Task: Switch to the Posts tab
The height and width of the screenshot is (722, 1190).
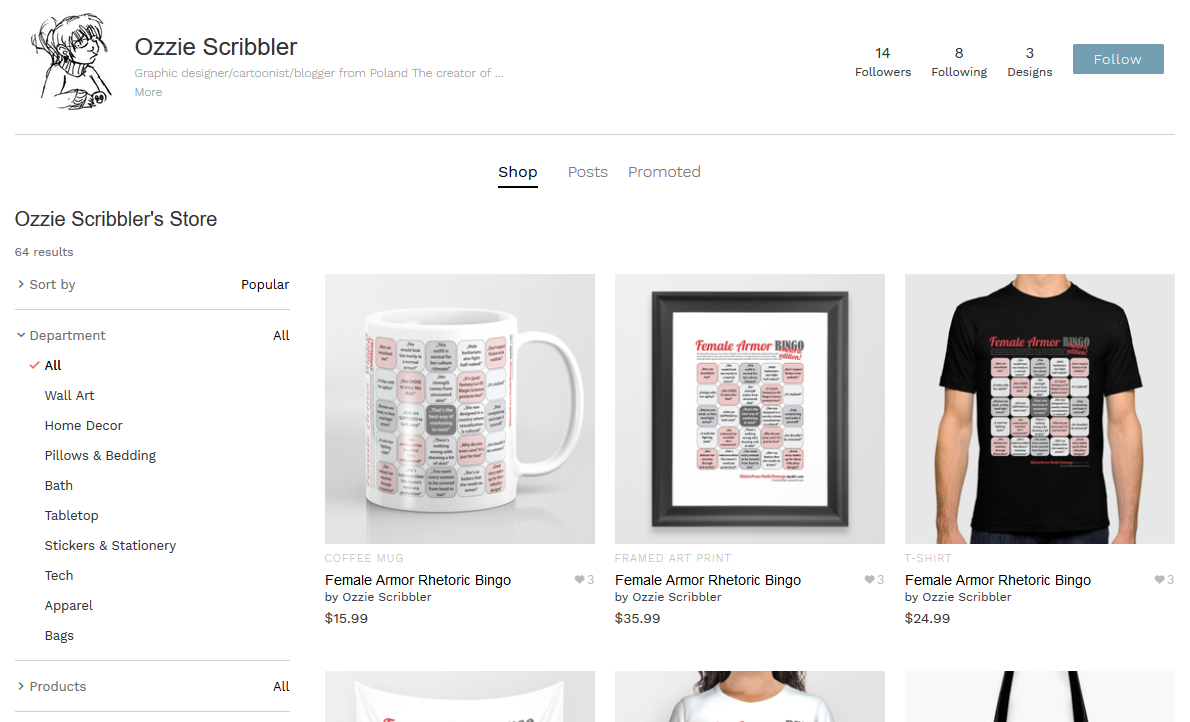Action: pyautogui.click(x=587, y=172)
